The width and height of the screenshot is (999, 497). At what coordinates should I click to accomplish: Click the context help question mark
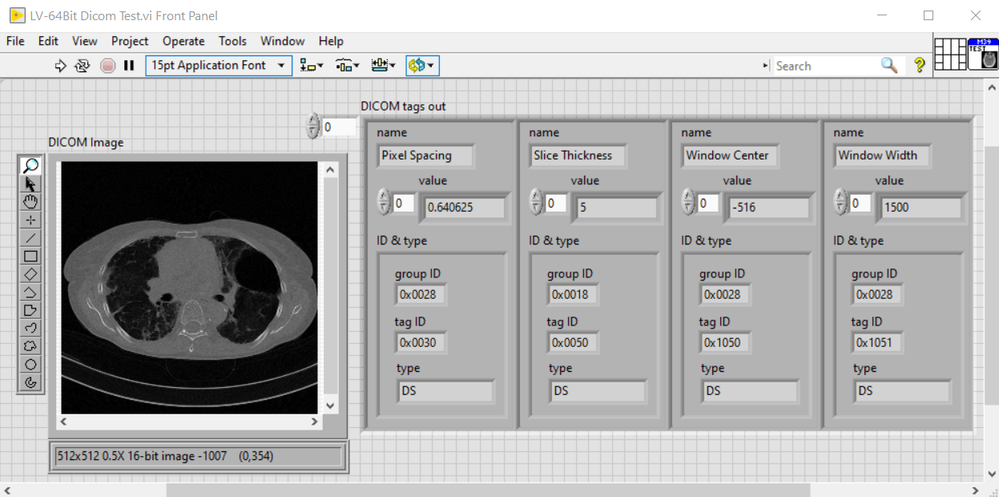click(x=919, y=66)
